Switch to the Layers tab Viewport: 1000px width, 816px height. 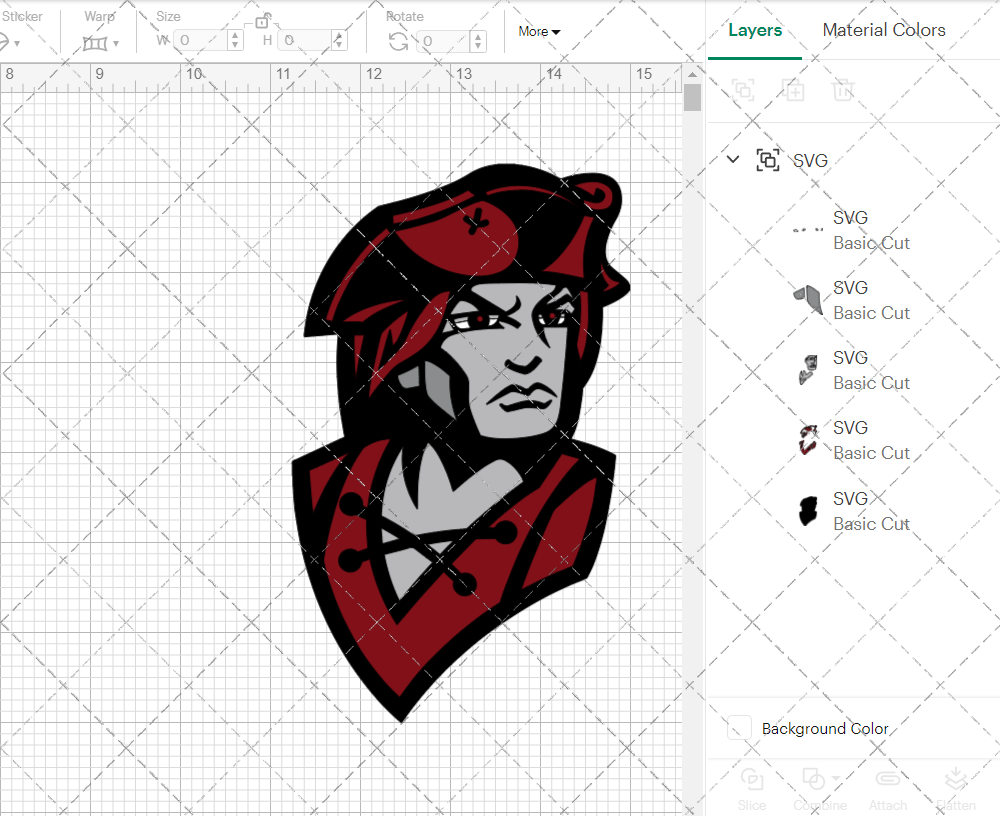(x=754, y=30)
